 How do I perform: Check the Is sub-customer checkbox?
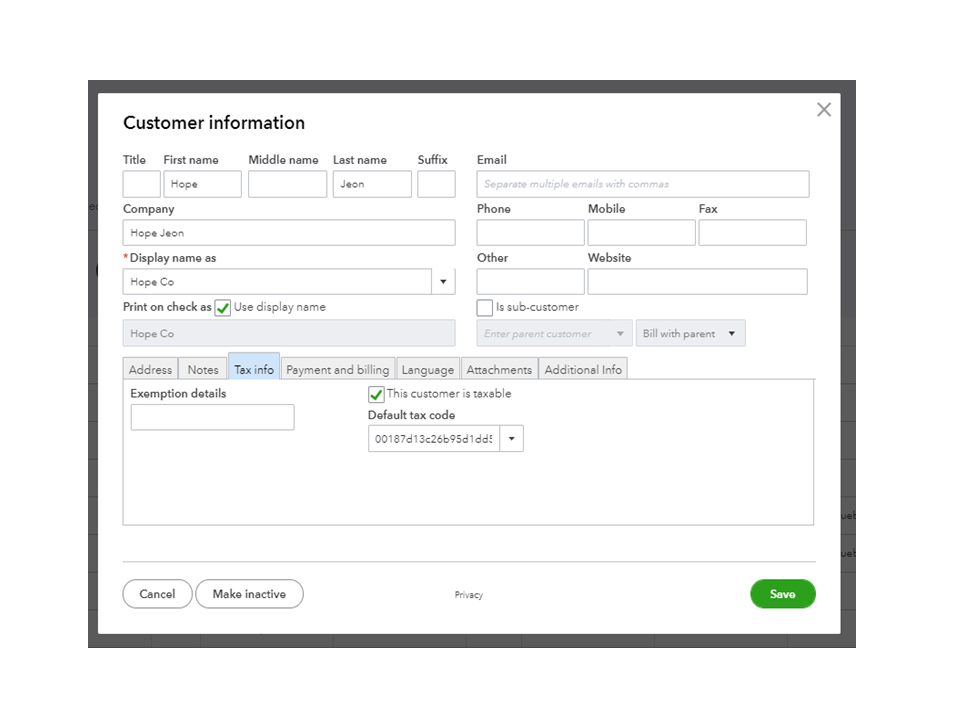coord(484,308)
